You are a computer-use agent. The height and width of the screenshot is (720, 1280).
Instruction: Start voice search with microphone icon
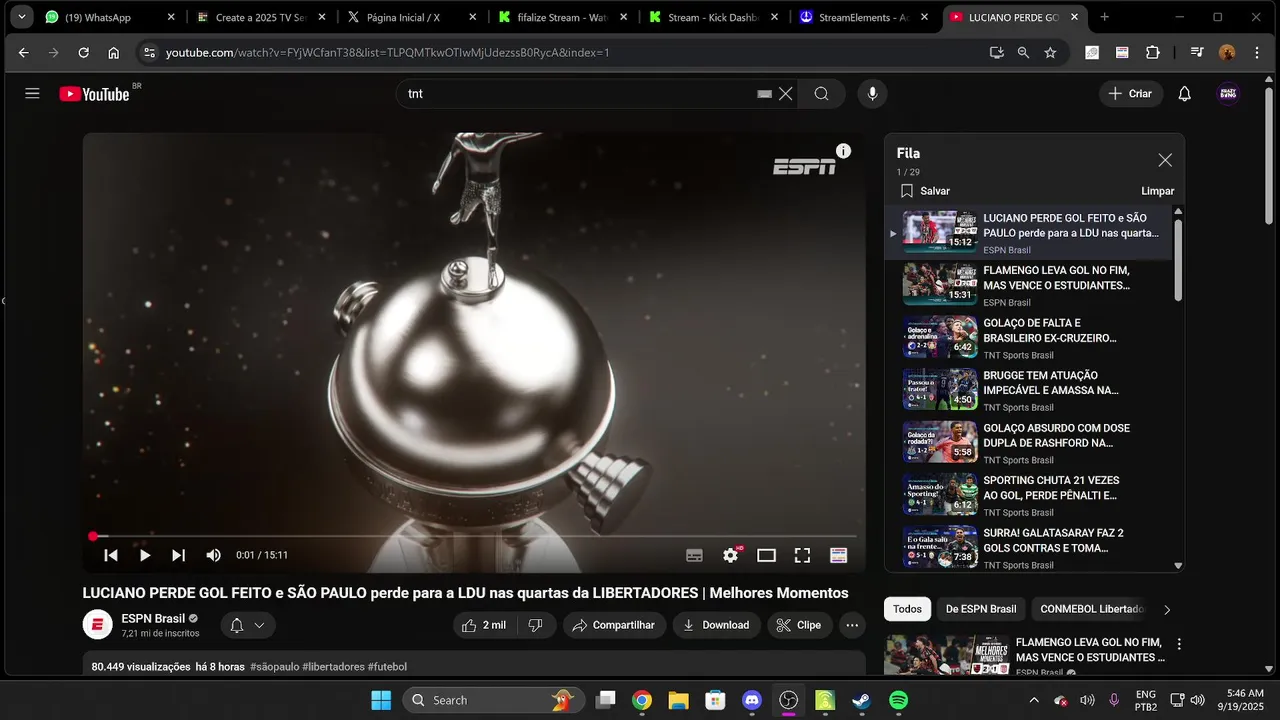click(x=872, y=94)
